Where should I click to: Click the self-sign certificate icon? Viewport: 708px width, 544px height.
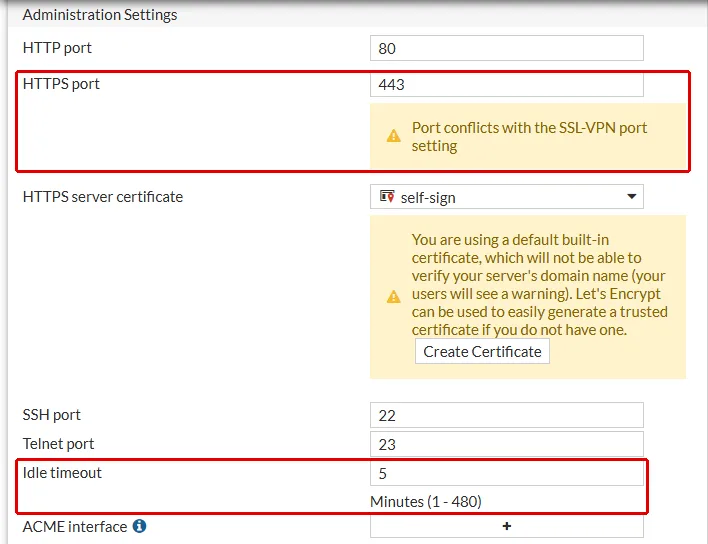(x=387, y=196)
